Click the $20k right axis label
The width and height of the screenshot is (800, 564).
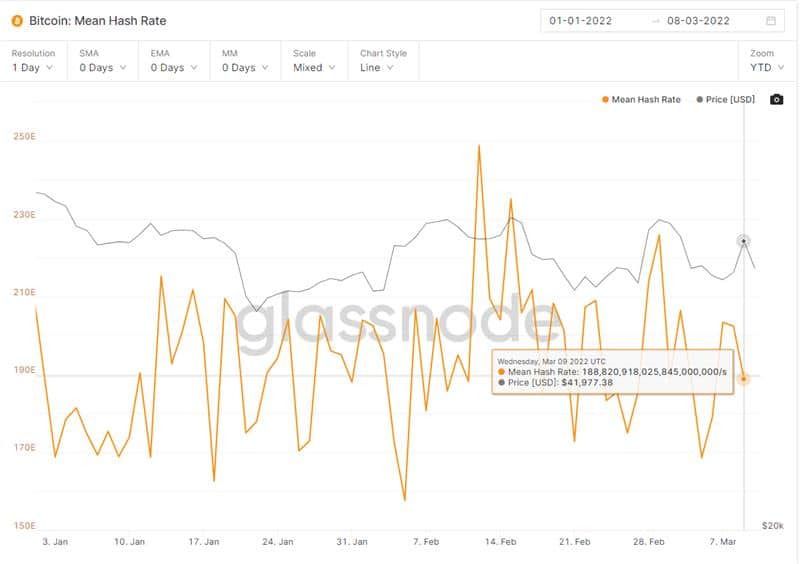click(772, 525)
